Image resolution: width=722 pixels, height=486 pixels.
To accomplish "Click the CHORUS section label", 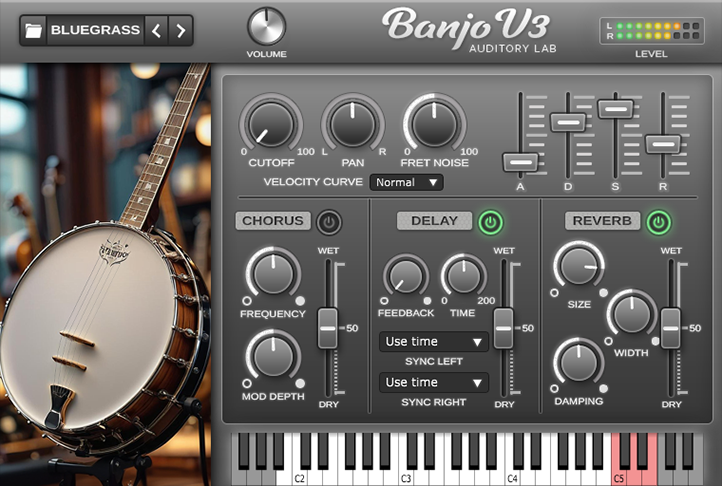I will coord(273,221).
